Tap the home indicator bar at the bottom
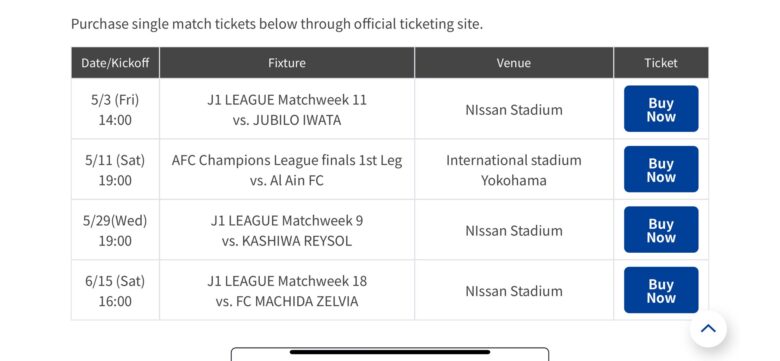Viewport: 780px width, 361px height. 390,352
